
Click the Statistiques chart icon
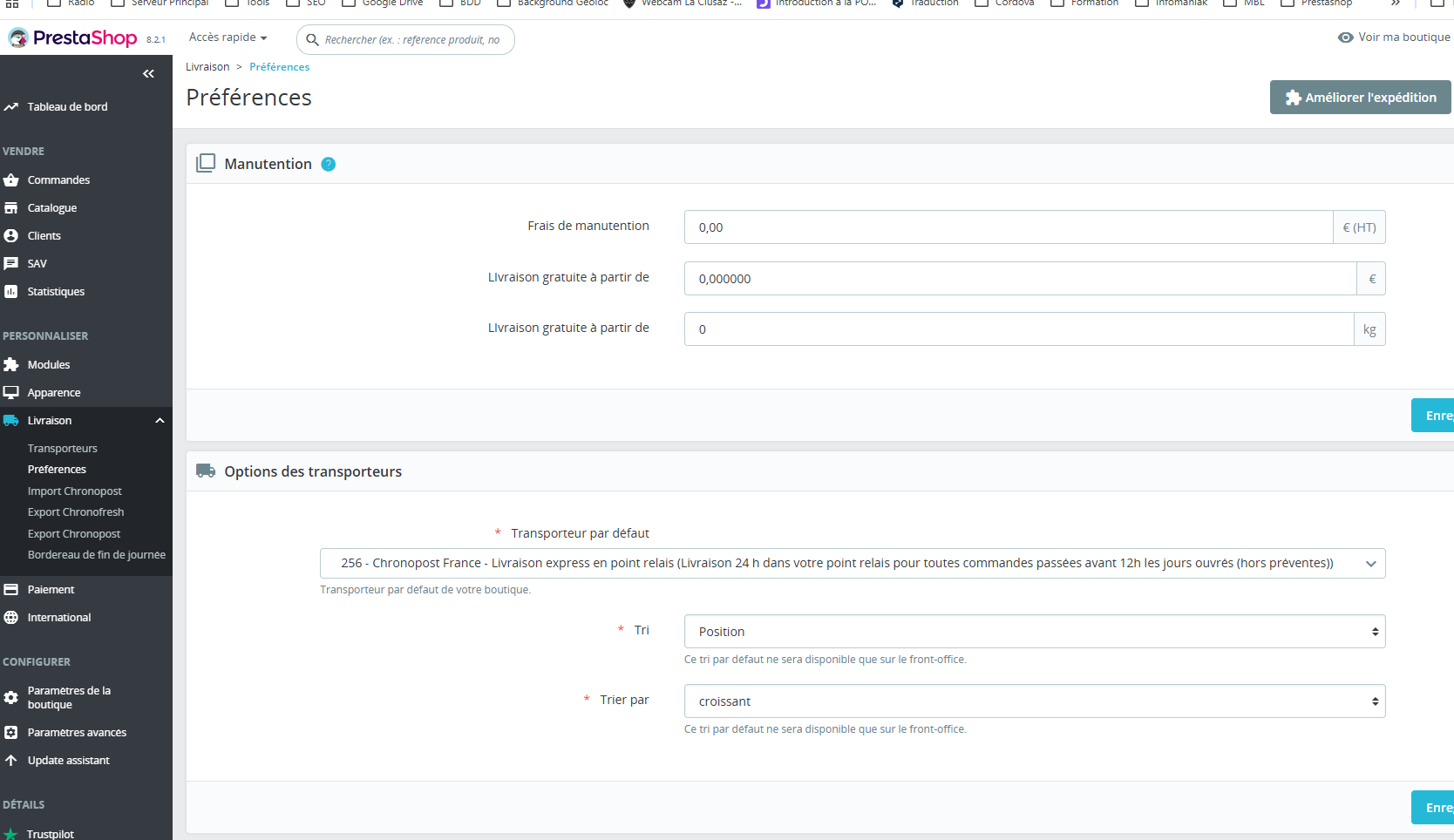pyautogui.click(x=10, y=292)
